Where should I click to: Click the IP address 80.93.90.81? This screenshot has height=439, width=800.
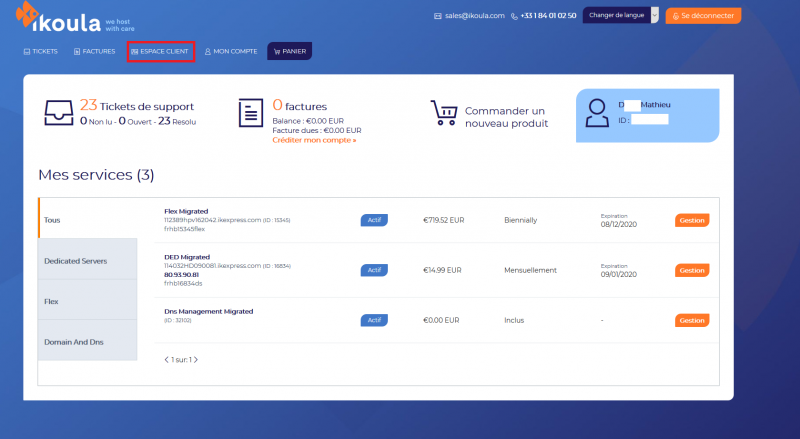click(181, 275)
